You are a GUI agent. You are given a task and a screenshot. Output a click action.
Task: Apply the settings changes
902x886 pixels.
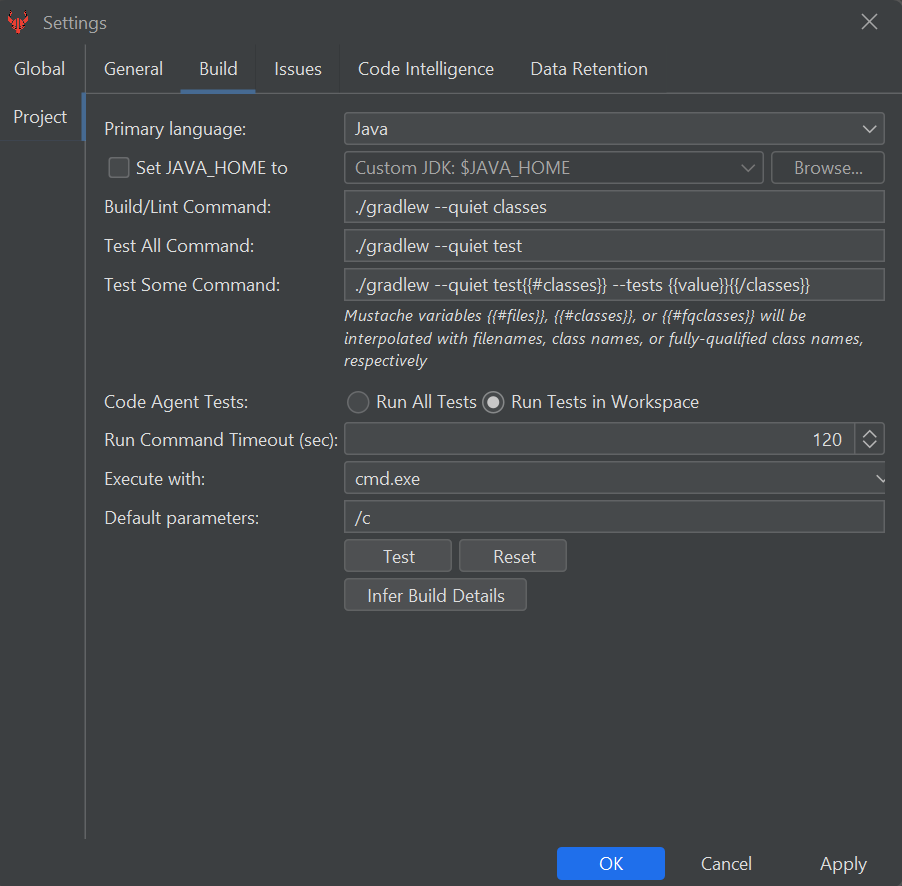(843, 864)
